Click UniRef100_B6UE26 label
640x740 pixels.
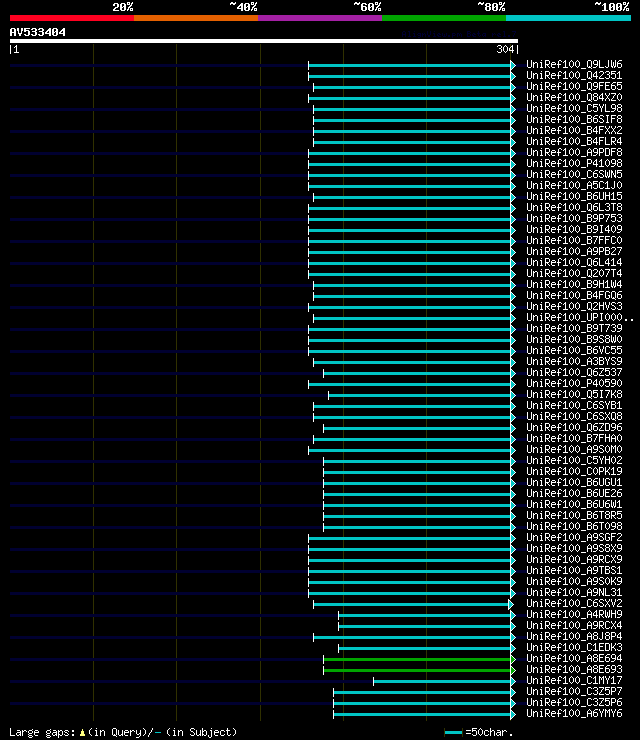pyautogui.click(x=574, y=494)
